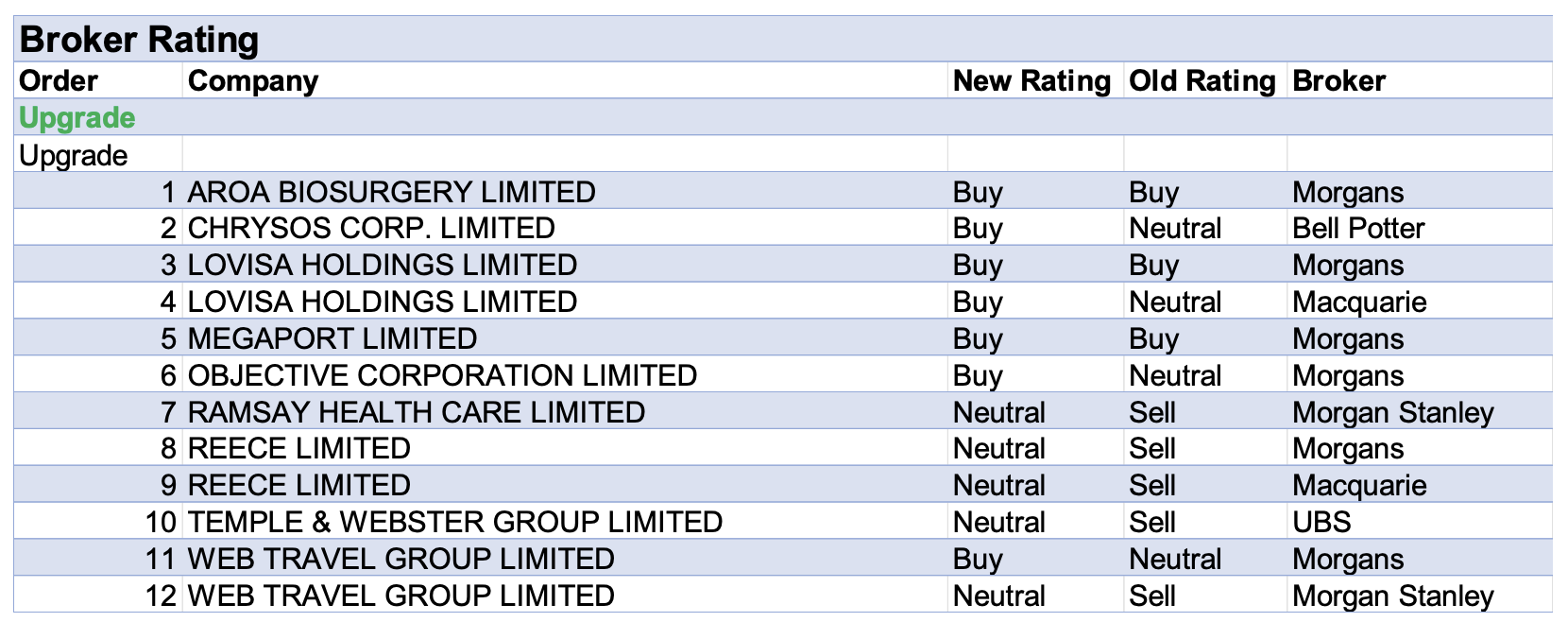
Task: Click the Broker Rating title cell
Action: (139, 40)
